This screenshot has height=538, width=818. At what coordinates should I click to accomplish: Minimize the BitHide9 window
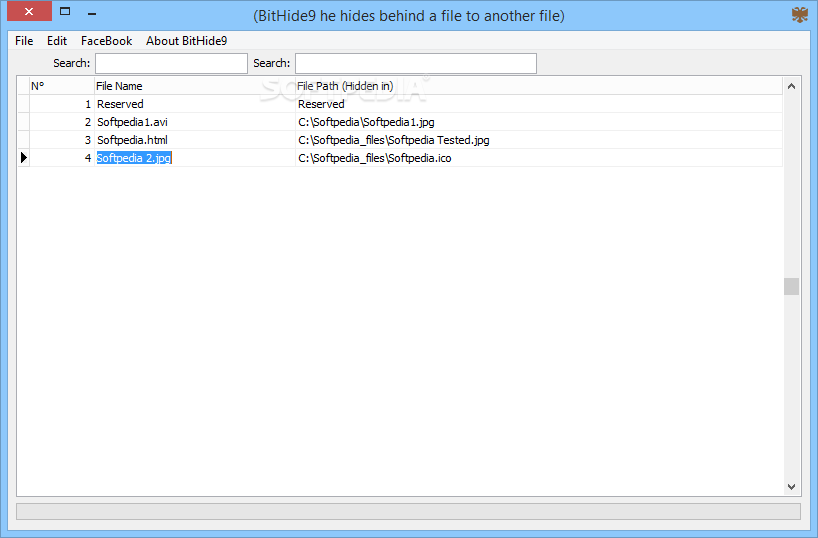click(92, 13)
